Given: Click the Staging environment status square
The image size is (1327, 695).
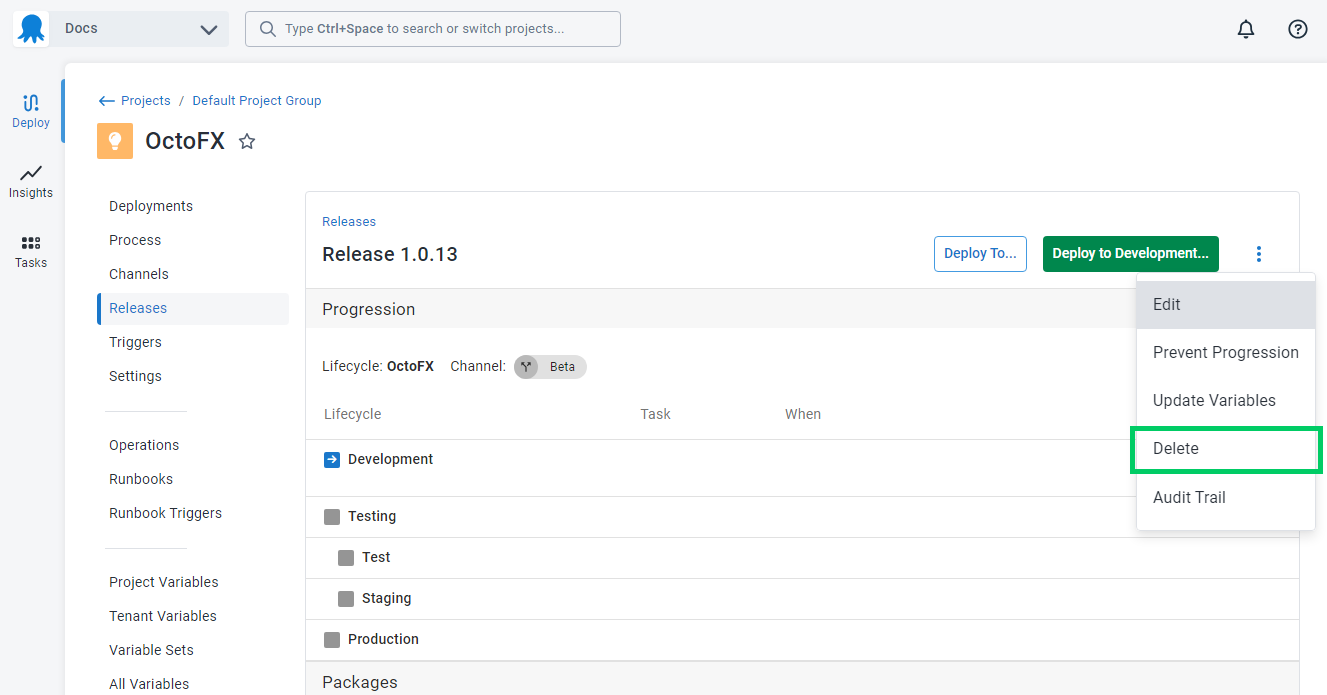Looking at the screenshot, I should coord(346,599).
